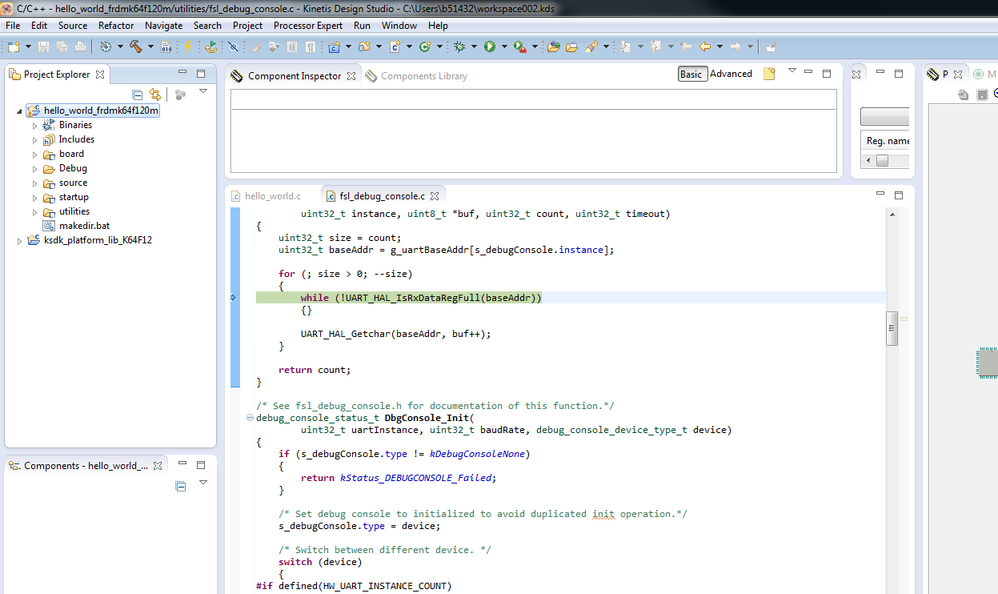Open Components panel view menu arrow
The height and width of the screenshot is (594, 998).
(203, 482)
